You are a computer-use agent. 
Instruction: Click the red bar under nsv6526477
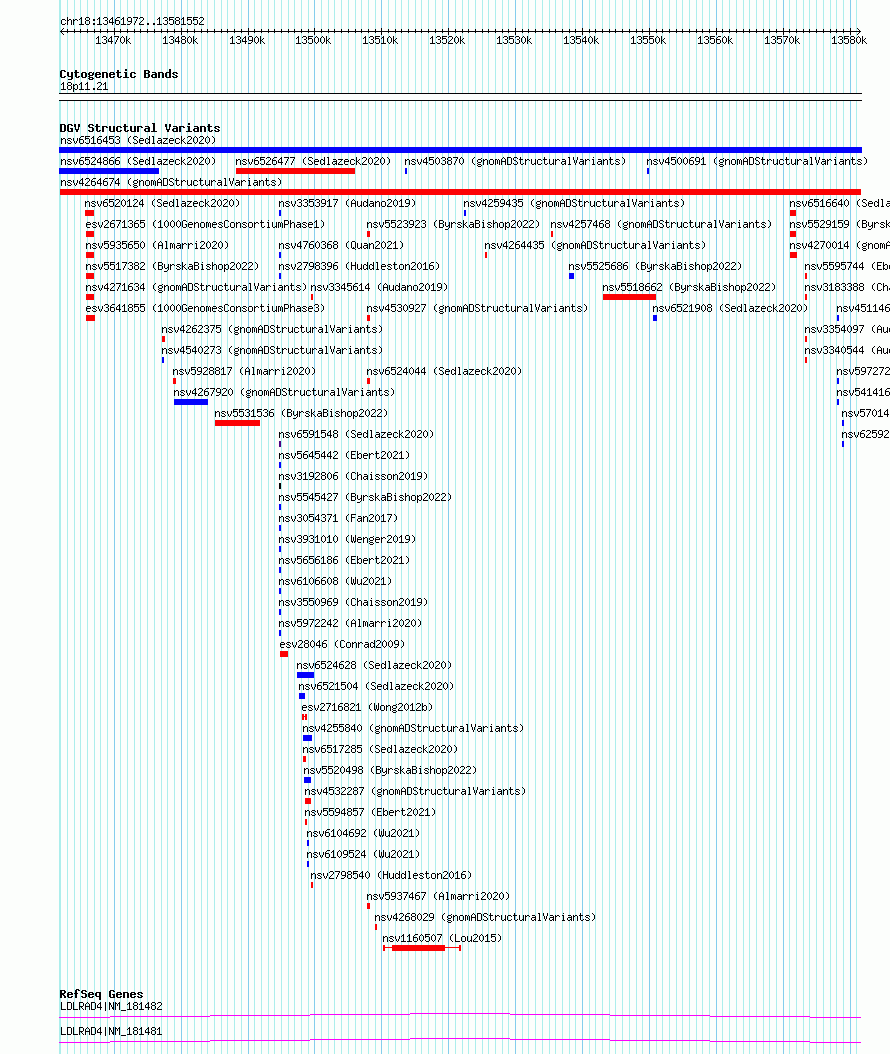pos(295,171)
